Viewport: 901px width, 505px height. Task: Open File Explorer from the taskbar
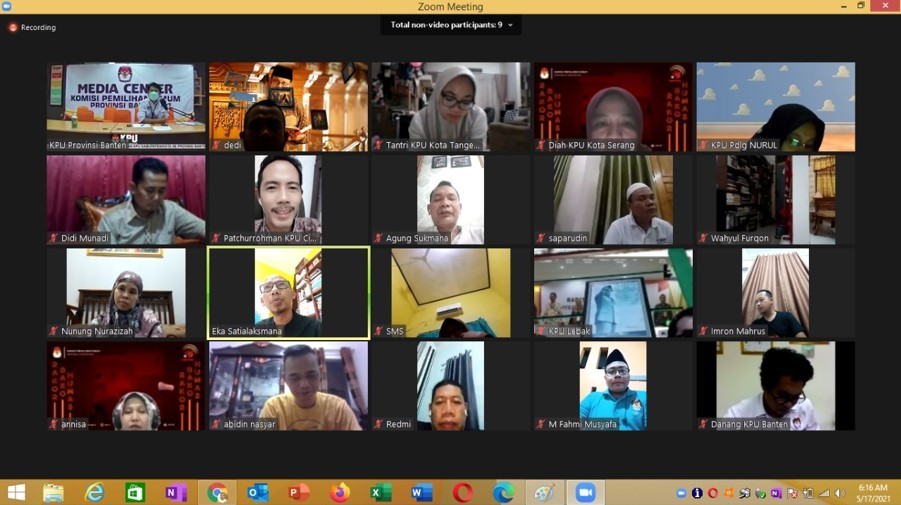point(53,492)
